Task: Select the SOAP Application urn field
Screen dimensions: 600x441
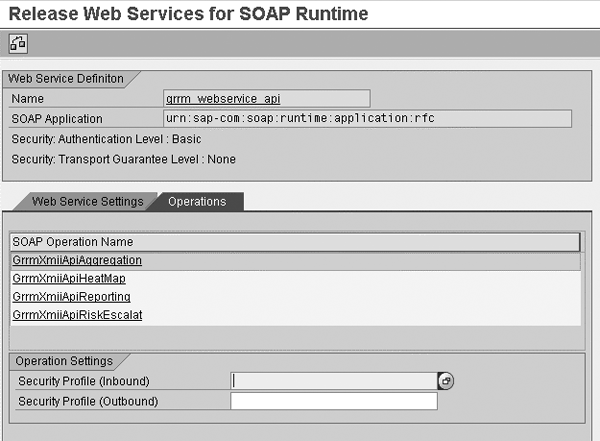Action: pyautogui.click(x=366, y=118)
